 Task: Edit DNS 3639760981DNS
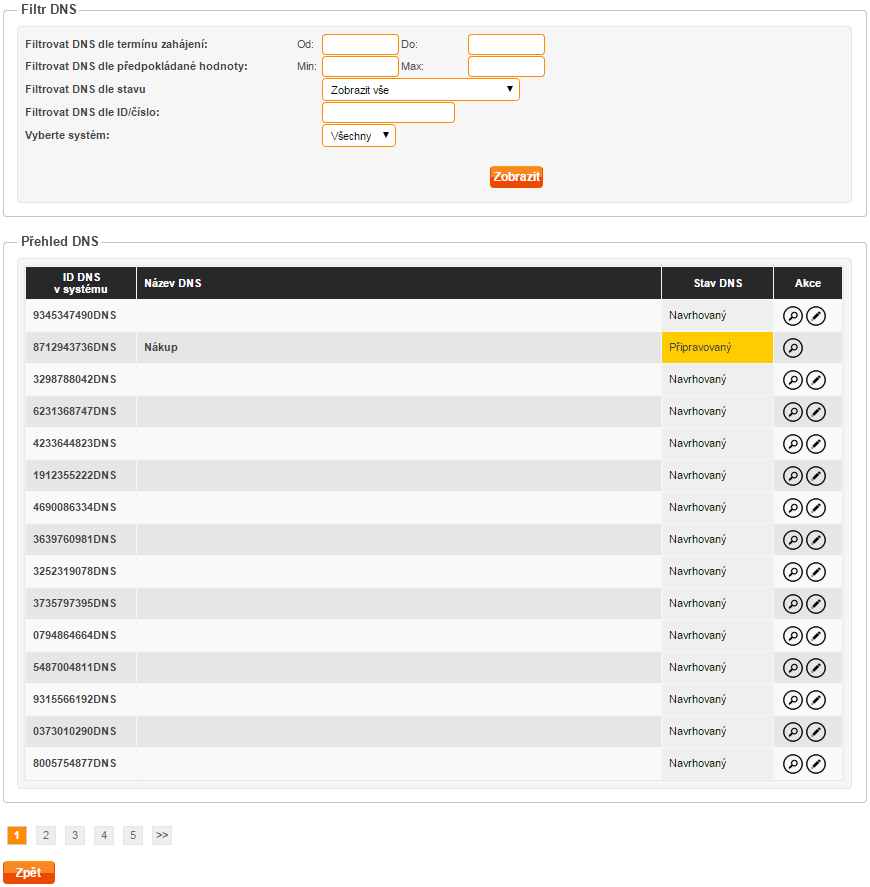[x=816, y=540]
